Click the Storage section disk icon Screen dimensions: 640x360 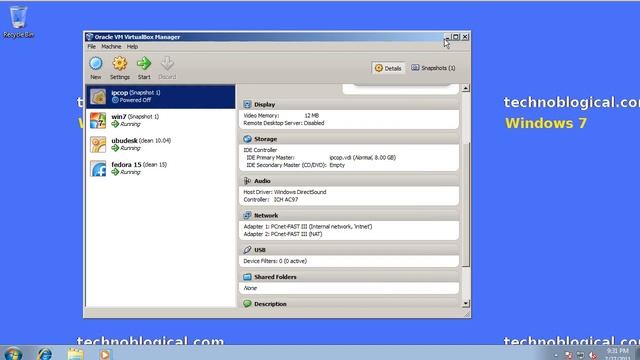[x=247, y=139]
